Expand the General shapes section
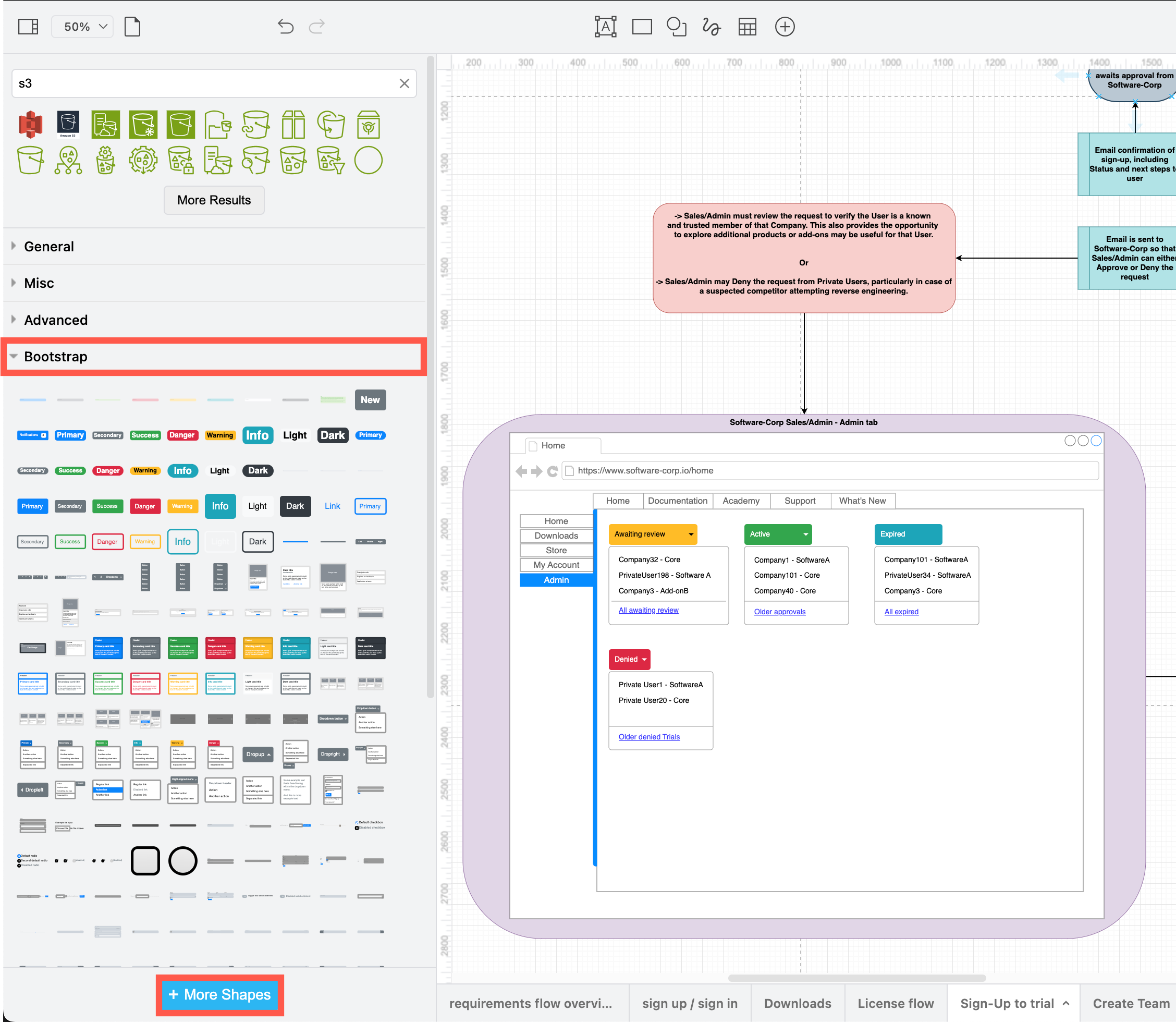1176x1022 pixels. [50, 246]
